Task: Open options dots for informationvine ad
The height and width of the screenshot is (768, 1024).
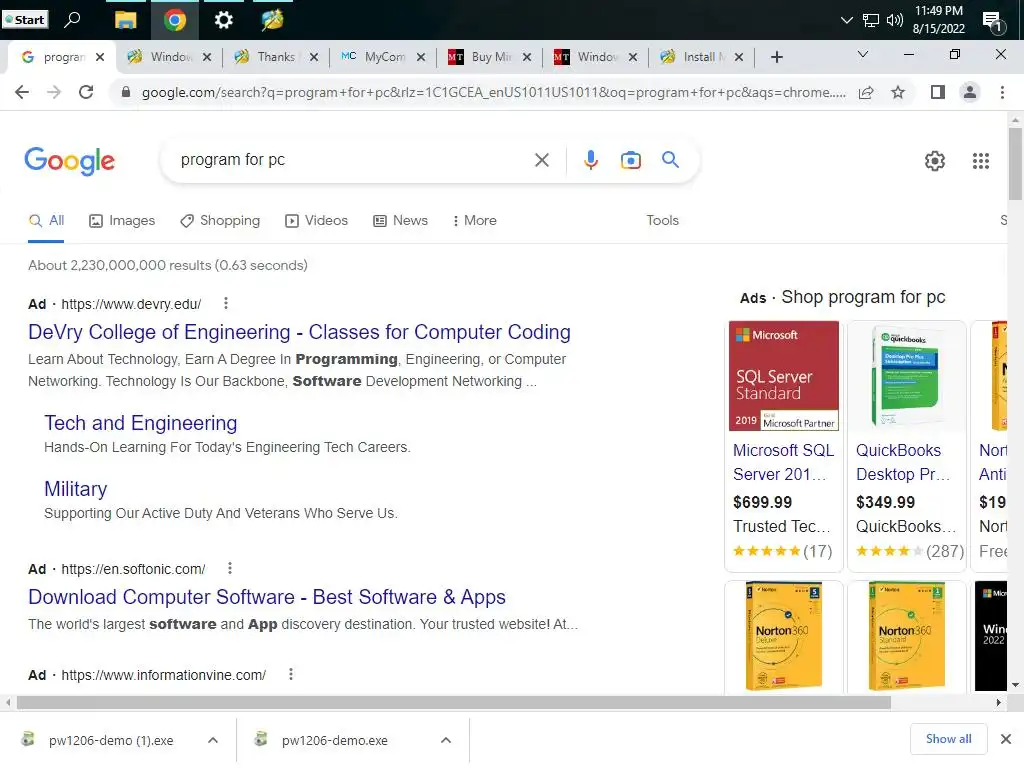Action: 291,674
